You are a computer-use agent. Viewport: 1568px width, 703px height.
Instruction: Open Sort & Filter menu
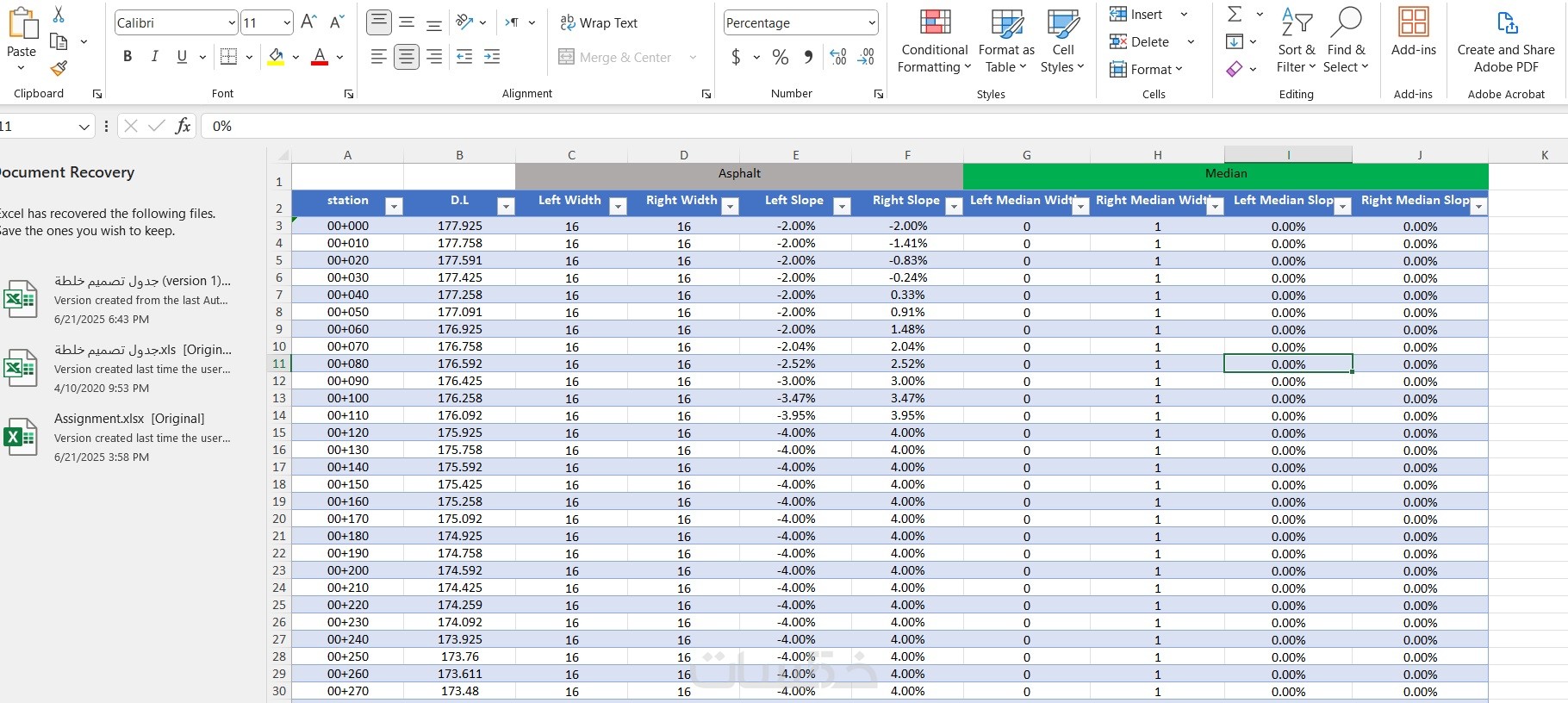coord(1296,40)
